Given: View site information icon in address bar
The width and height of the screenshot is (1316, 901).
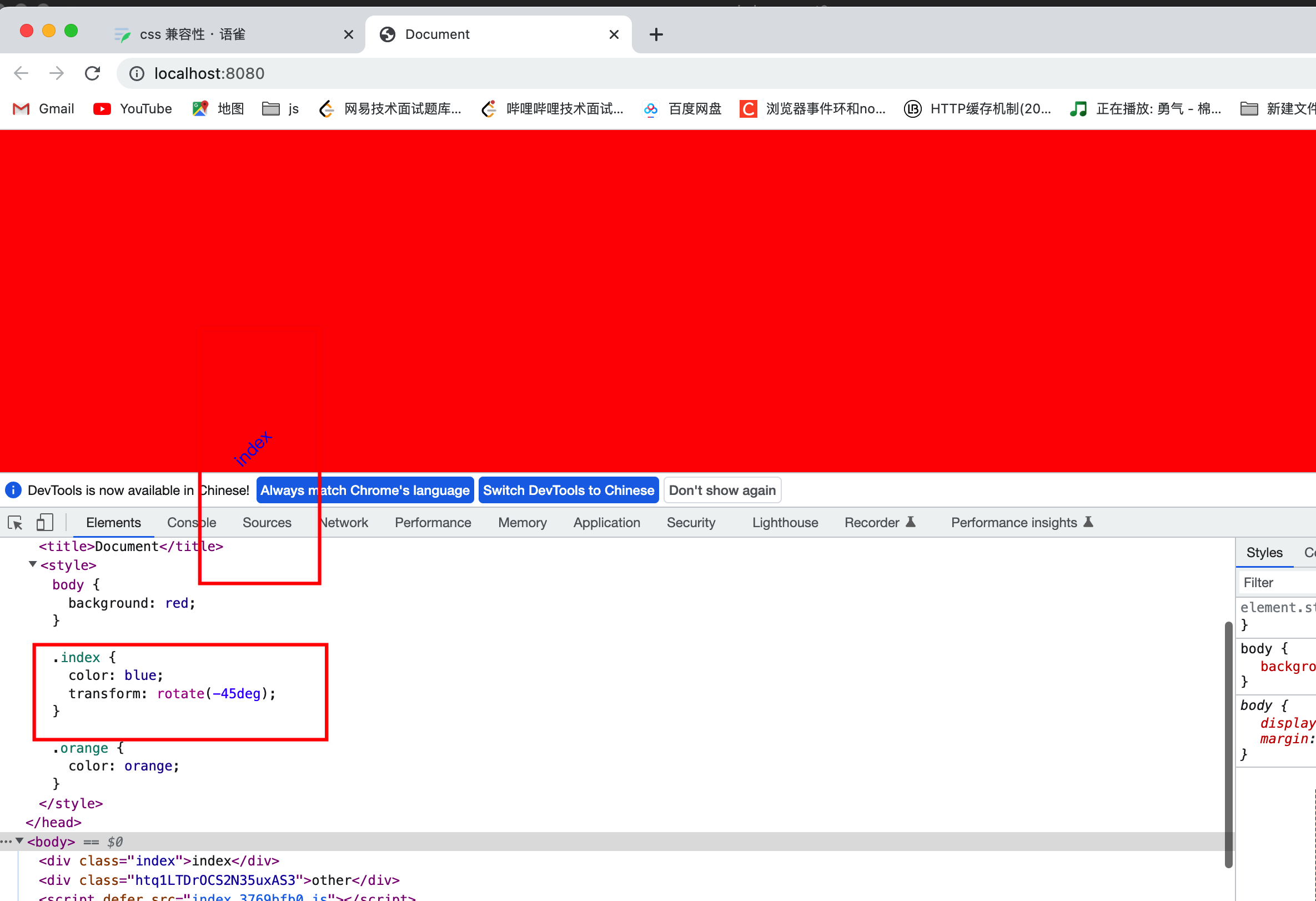Looking at the screenshot, I should (137, 74).
